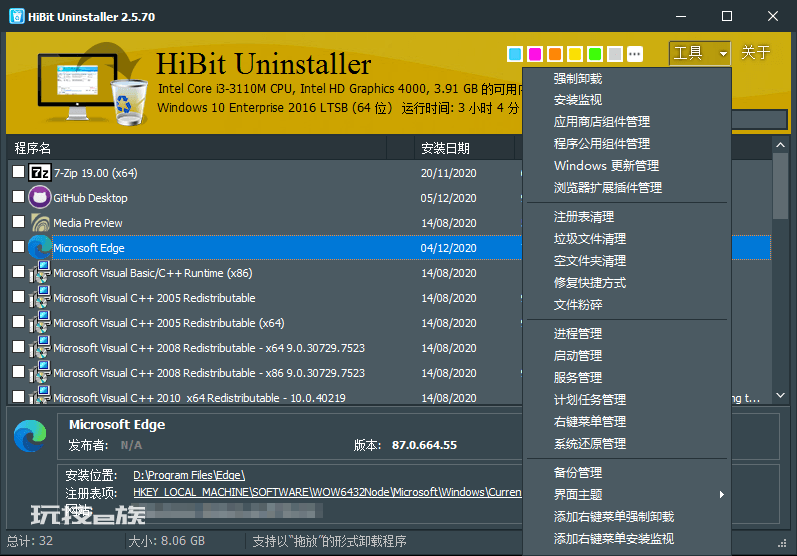
Task: Click the 大小: 8.06 GB status entry
Action: [167, 541]
